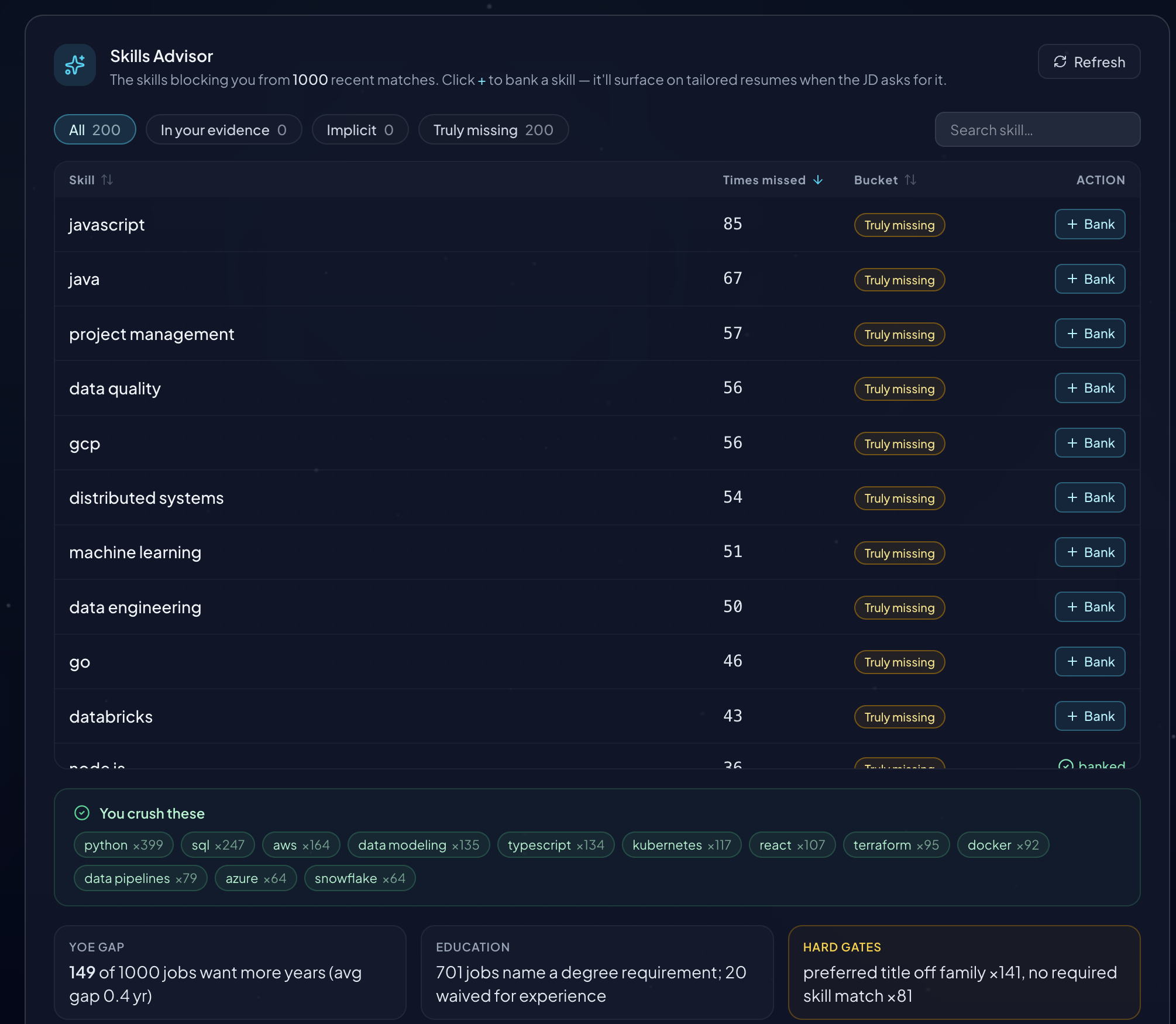Click the data pipelines ×79 chip
Screen dimensions: 1176x1024
pos(140,878)
